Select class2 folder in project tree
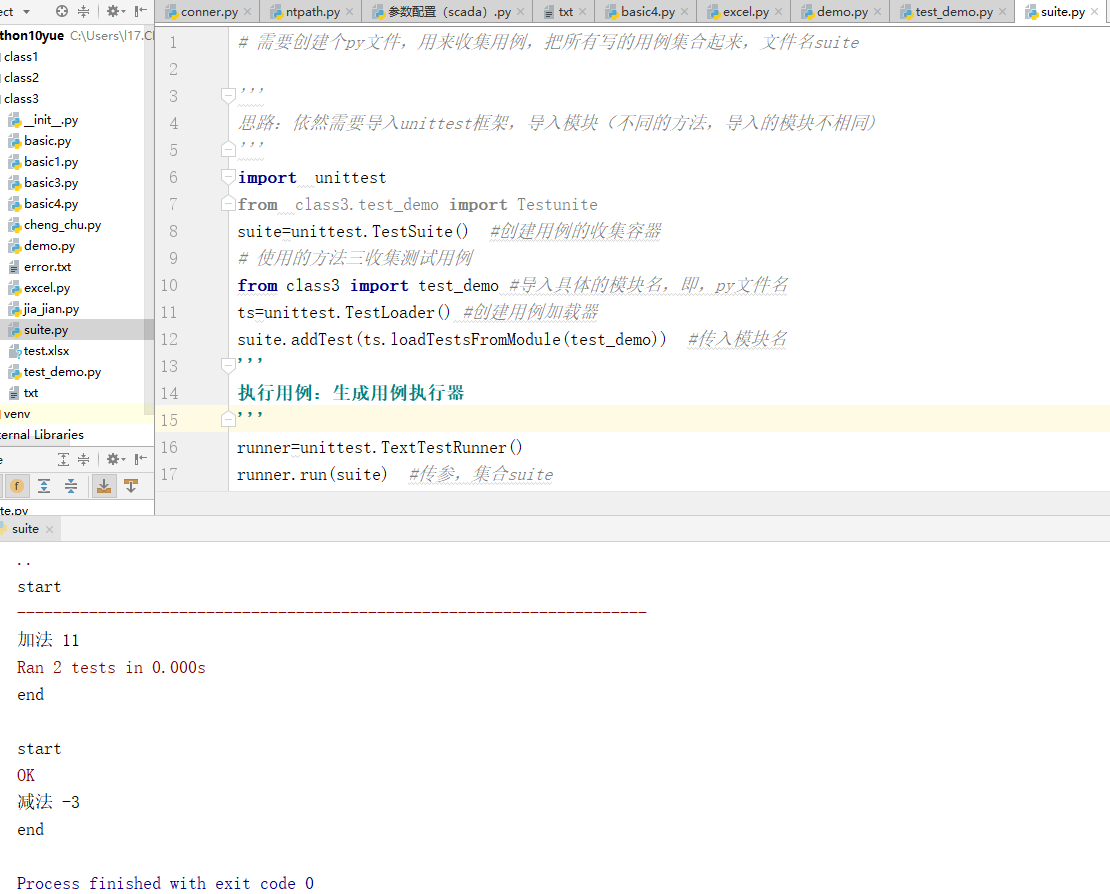The width and height of the screenshot is (1110, 894). pos(21,78)
